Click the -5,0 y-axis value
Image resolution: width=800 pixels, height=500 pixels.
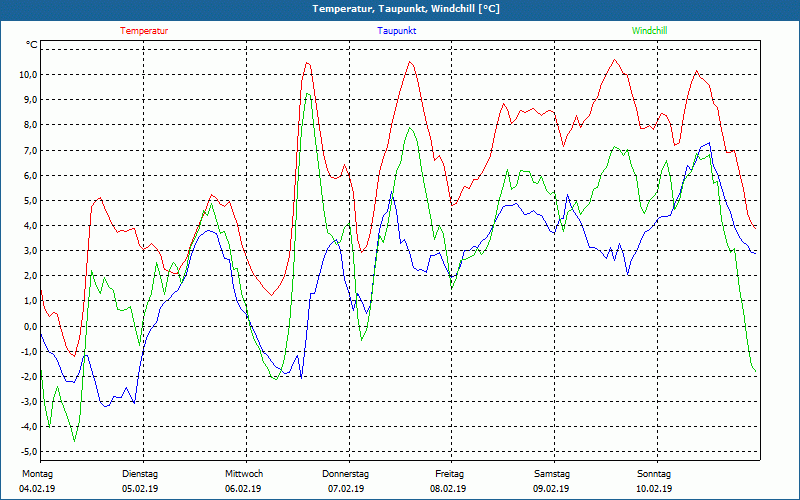tap(29, 452)
